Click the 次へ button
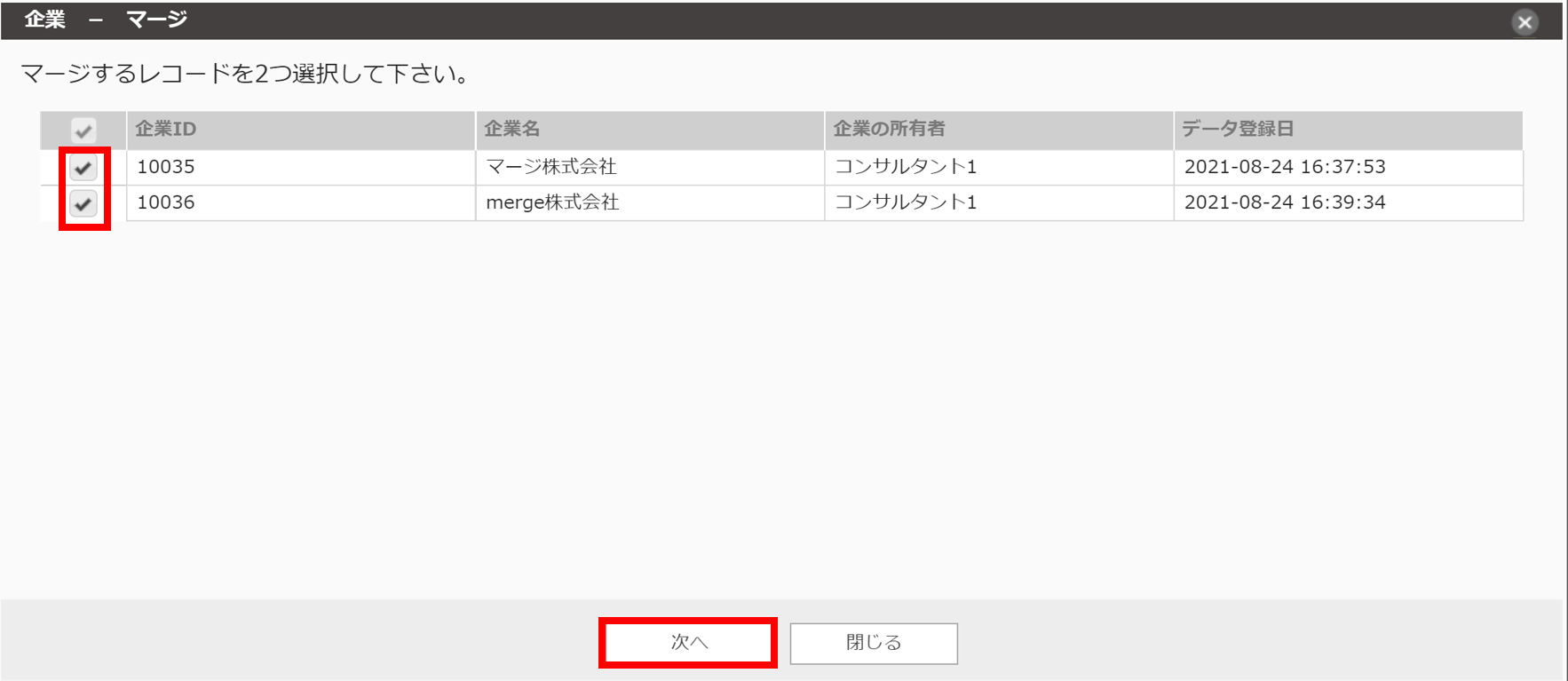1568x681 pixels. point(688,642)
